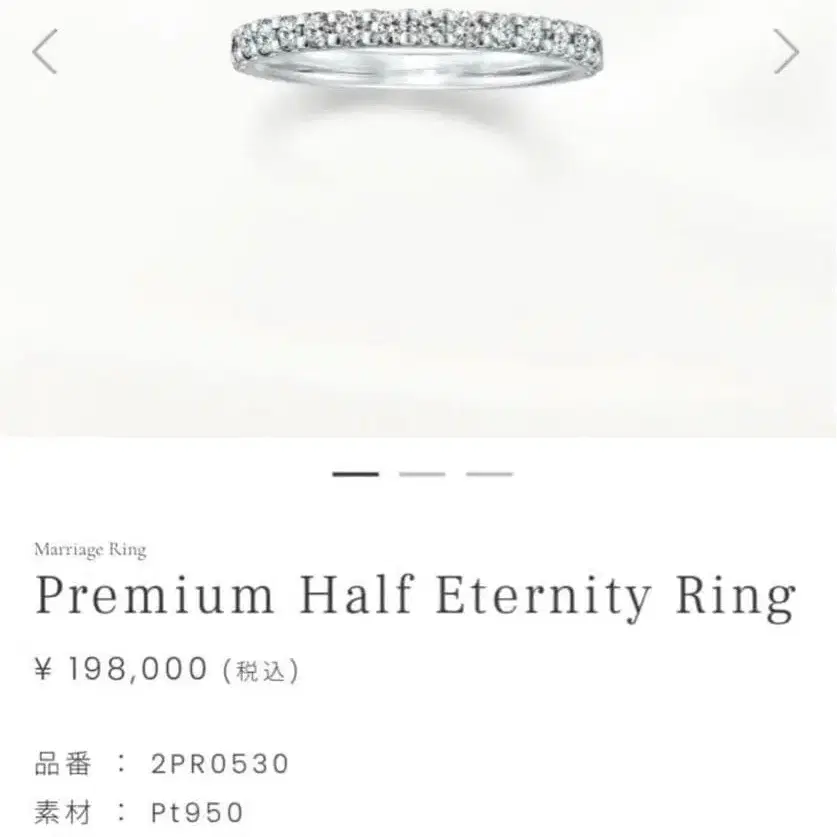Click the polished platinum band under the diamonds

(x=418, y=70)
